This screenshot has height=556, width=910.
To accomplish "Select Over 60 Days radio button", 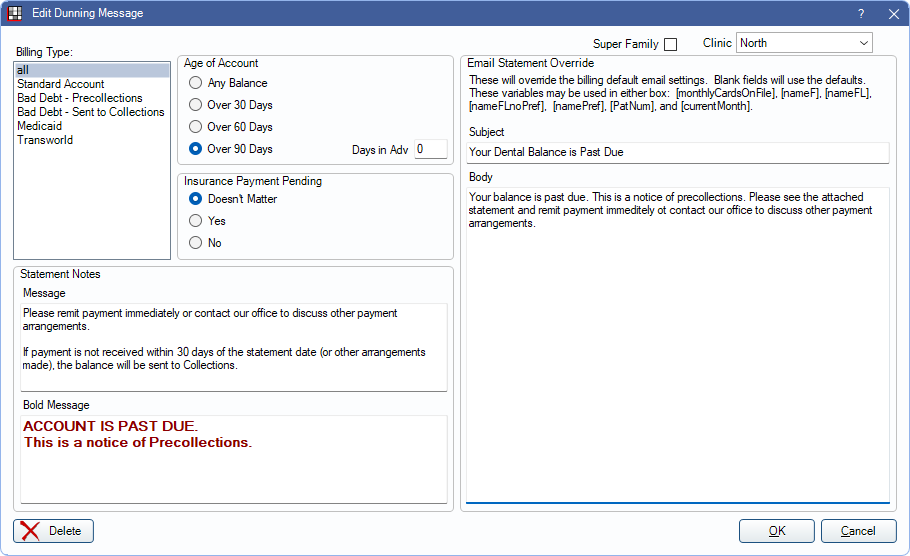I will pos(196,127).
